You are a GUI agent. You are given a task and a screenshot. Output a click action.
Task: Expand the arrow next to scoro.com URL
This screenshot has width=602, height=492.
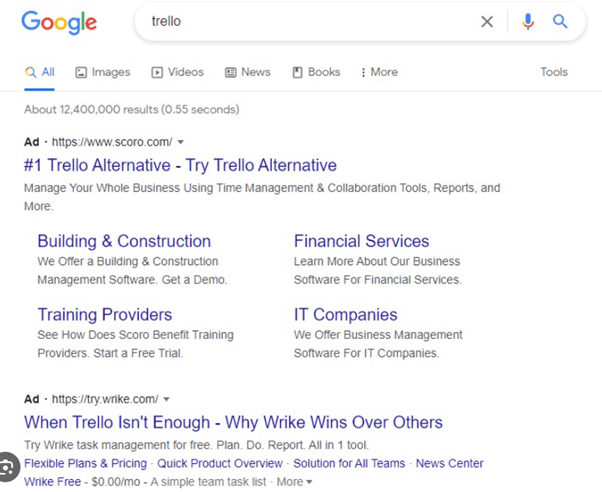tap(180, 142)
